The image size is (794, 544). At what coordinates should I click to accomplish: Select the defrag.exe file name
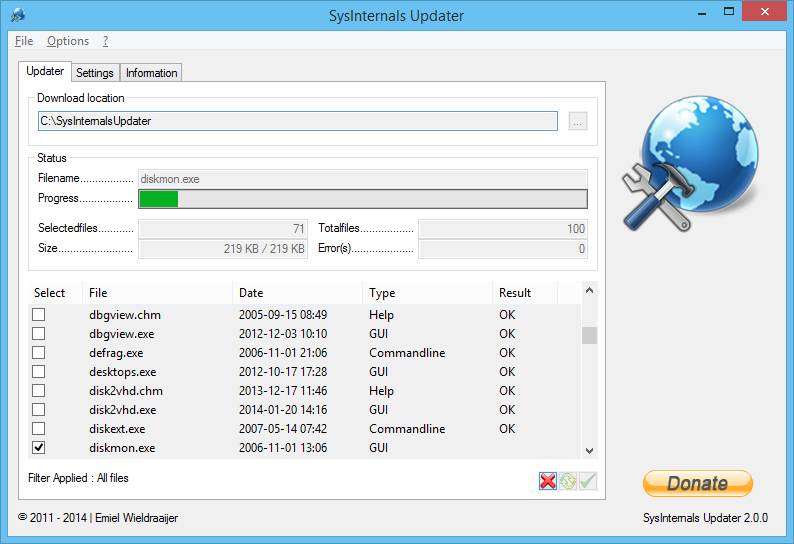pos(116,353)
